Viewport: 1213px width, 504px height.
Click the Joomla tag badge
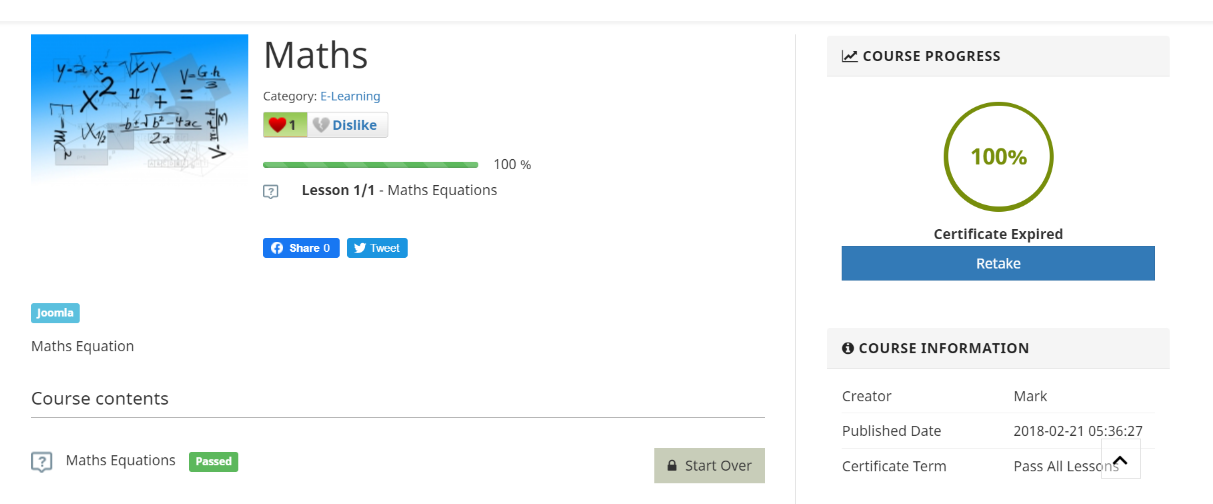[55, 313]
